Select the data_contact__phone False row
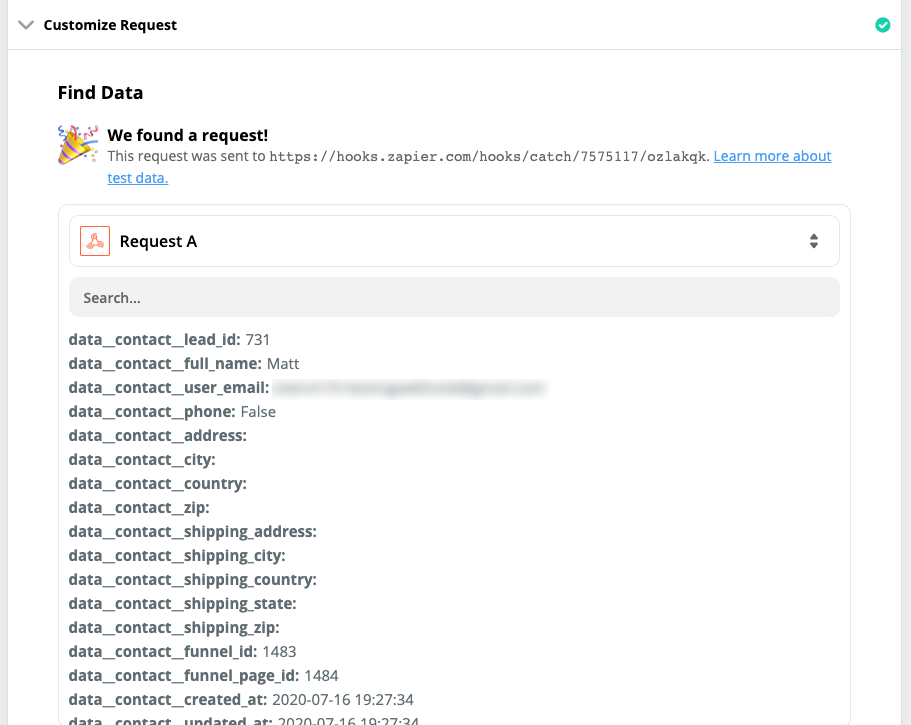The width and height of the screenshot is (911, 725). [x=172, y=412]
